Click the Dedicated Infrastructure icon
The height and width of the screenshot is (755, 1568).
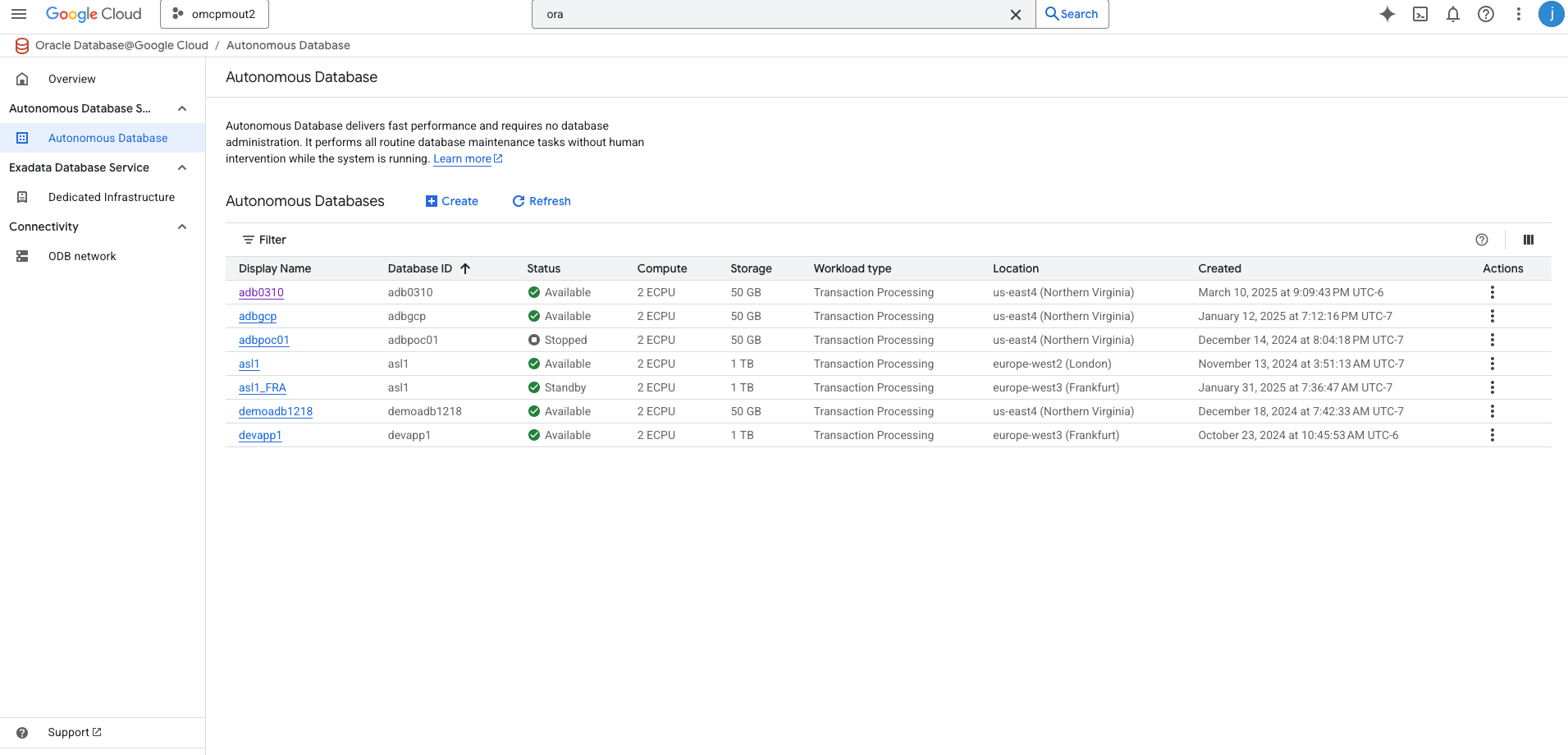click(x=22, y=197)
